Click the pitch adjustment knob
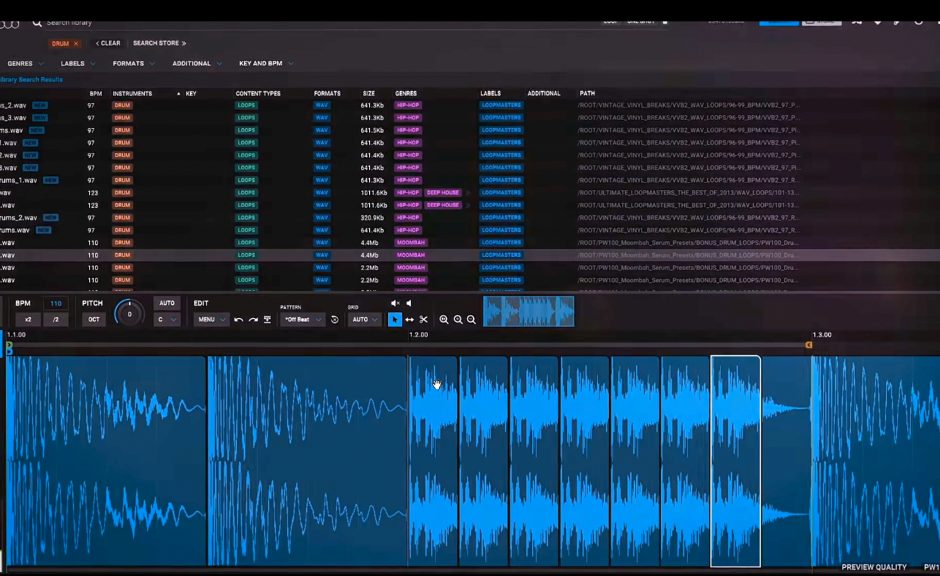The width and height of the screenshot is (940, 576). coord(129,313)
